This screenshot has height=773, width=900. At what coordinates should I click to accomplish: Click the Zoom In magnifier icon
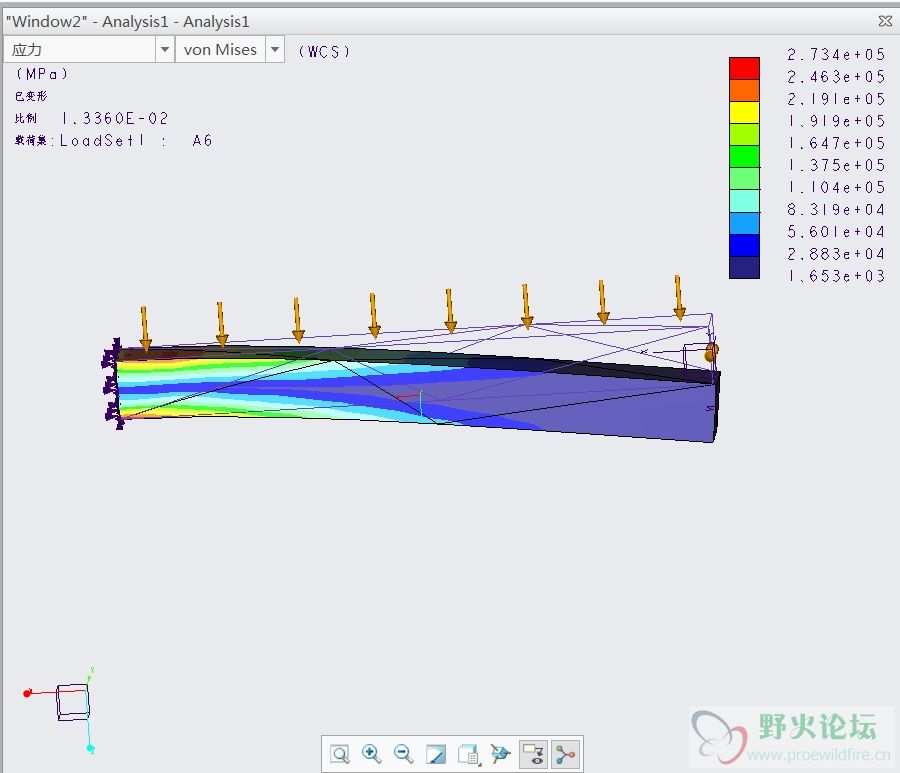pos(371,754)
